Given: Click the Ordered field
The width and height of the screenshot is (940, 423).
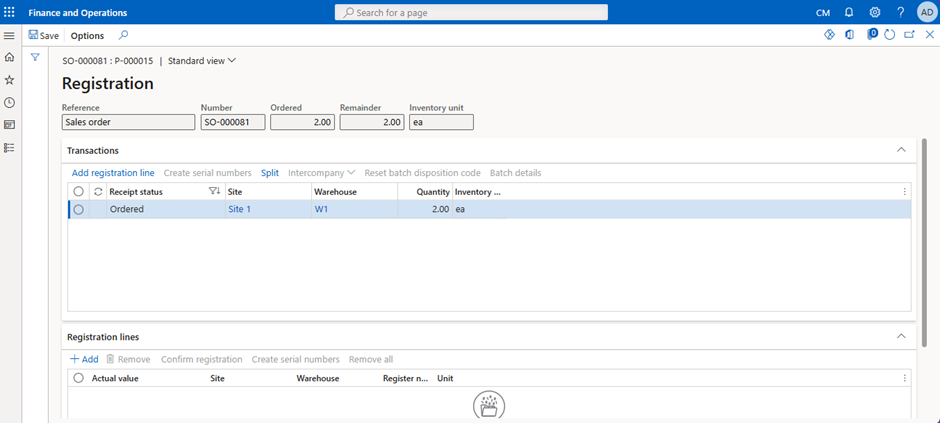Looking at the screenshot, I should pyautogui.click(x=303, y=122).
